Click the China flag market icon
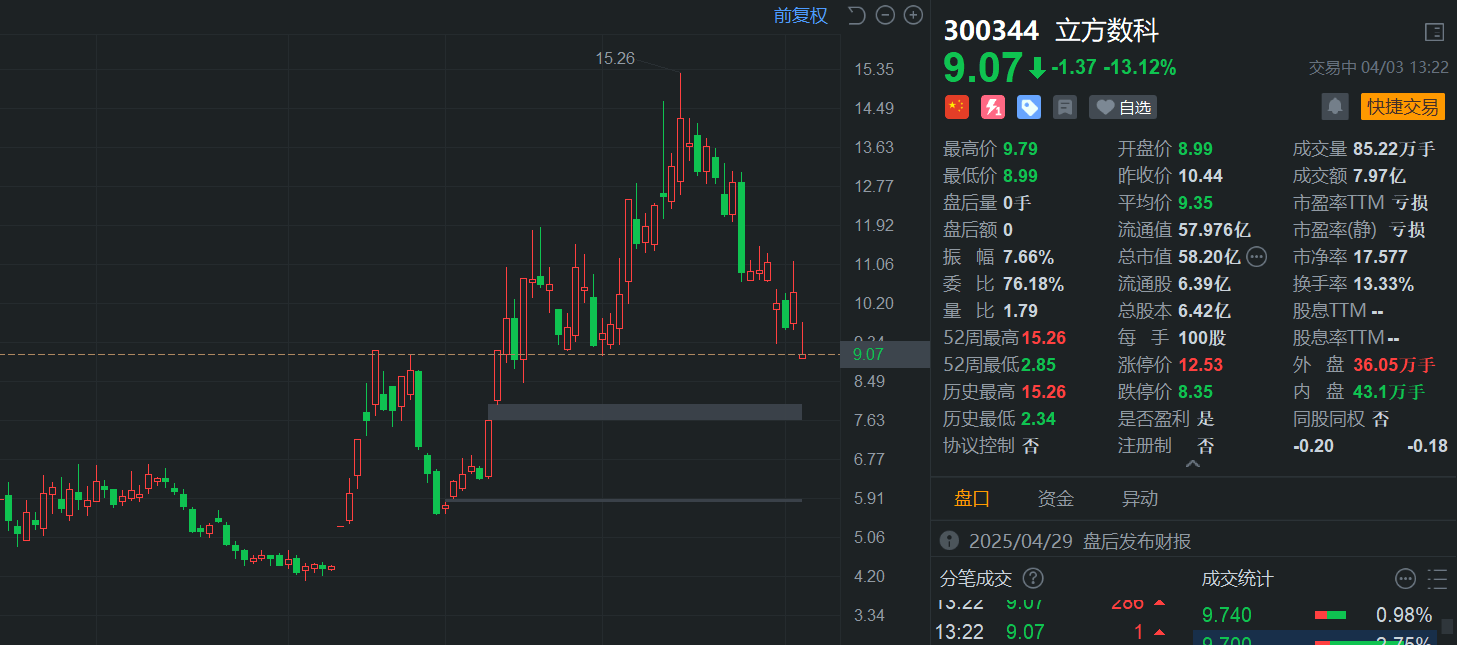 click(x=957, y=107)
